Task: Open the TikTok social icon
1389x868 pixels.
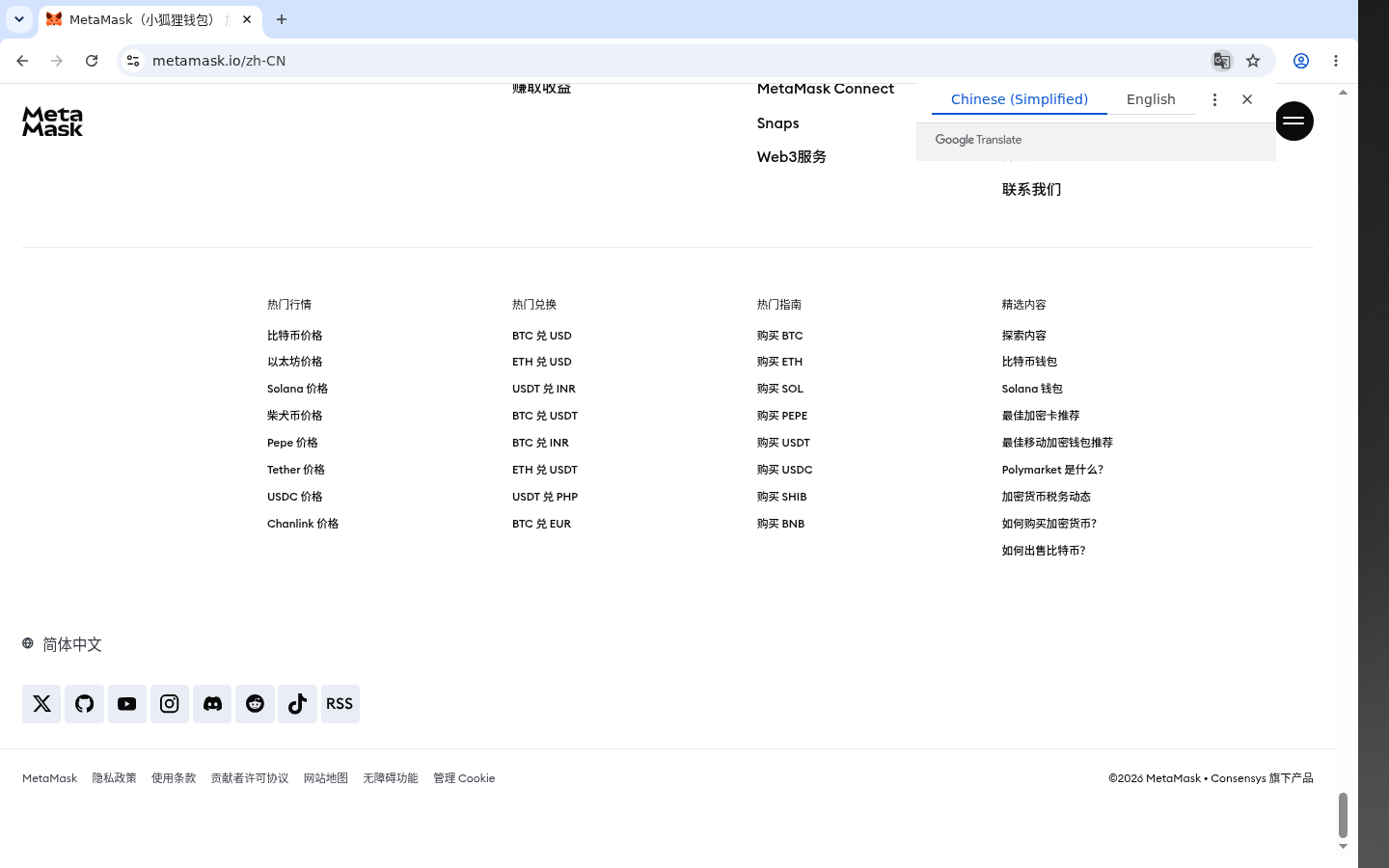Action: [297, 704]
